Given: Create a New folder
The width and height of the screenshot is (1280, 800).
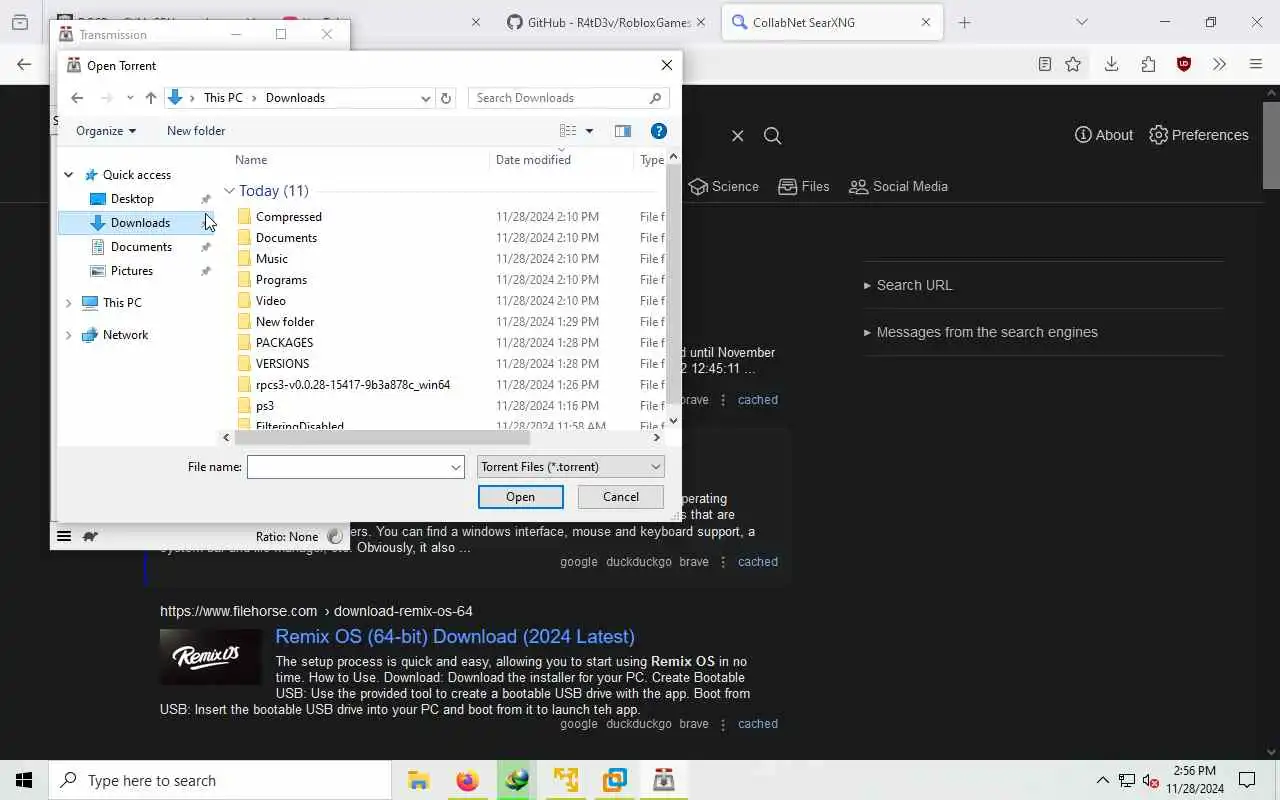Looking at the screenshot, I should (x=196, y=131).
